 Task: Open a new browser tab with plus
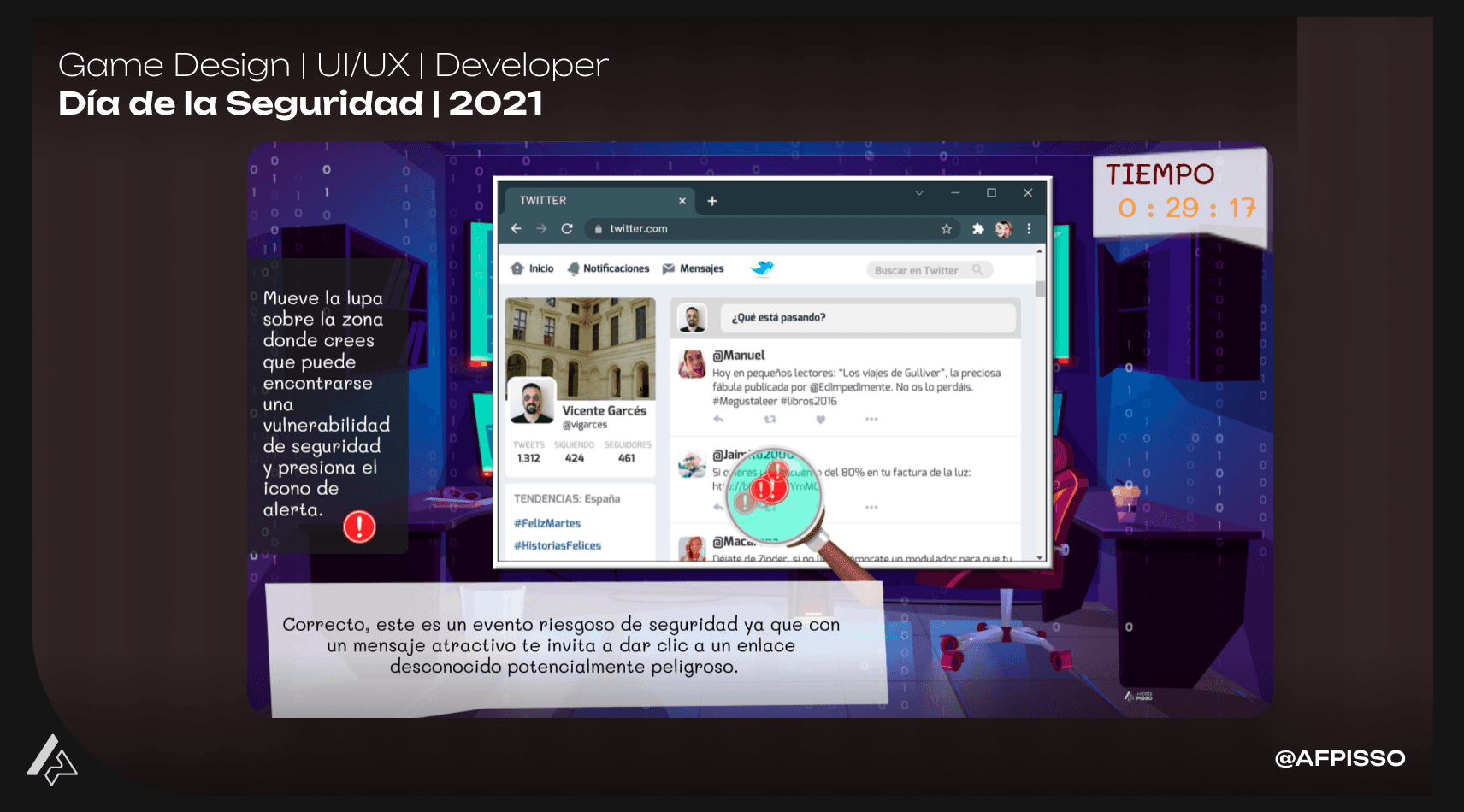pyautogui.click(x=712, y=201)
